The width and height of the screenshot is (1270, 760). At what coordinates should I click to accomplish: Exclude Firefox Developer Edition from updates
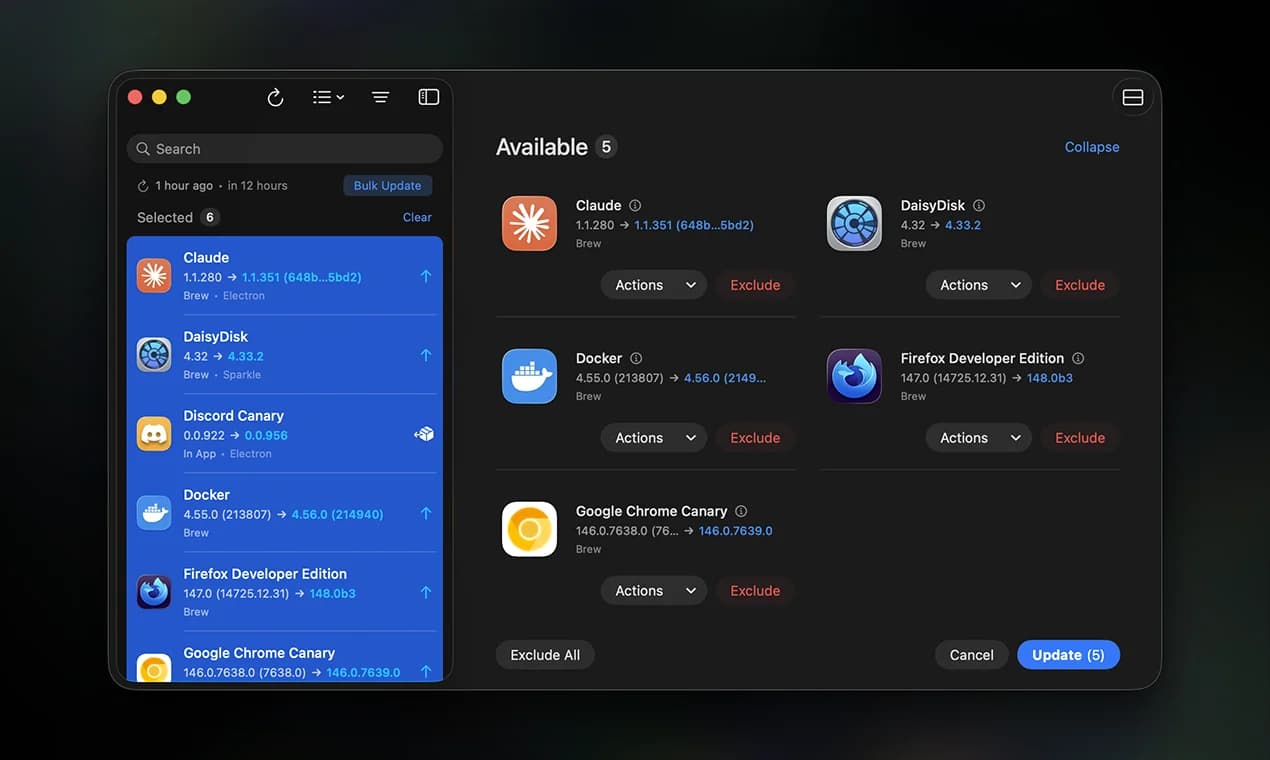1079,437
